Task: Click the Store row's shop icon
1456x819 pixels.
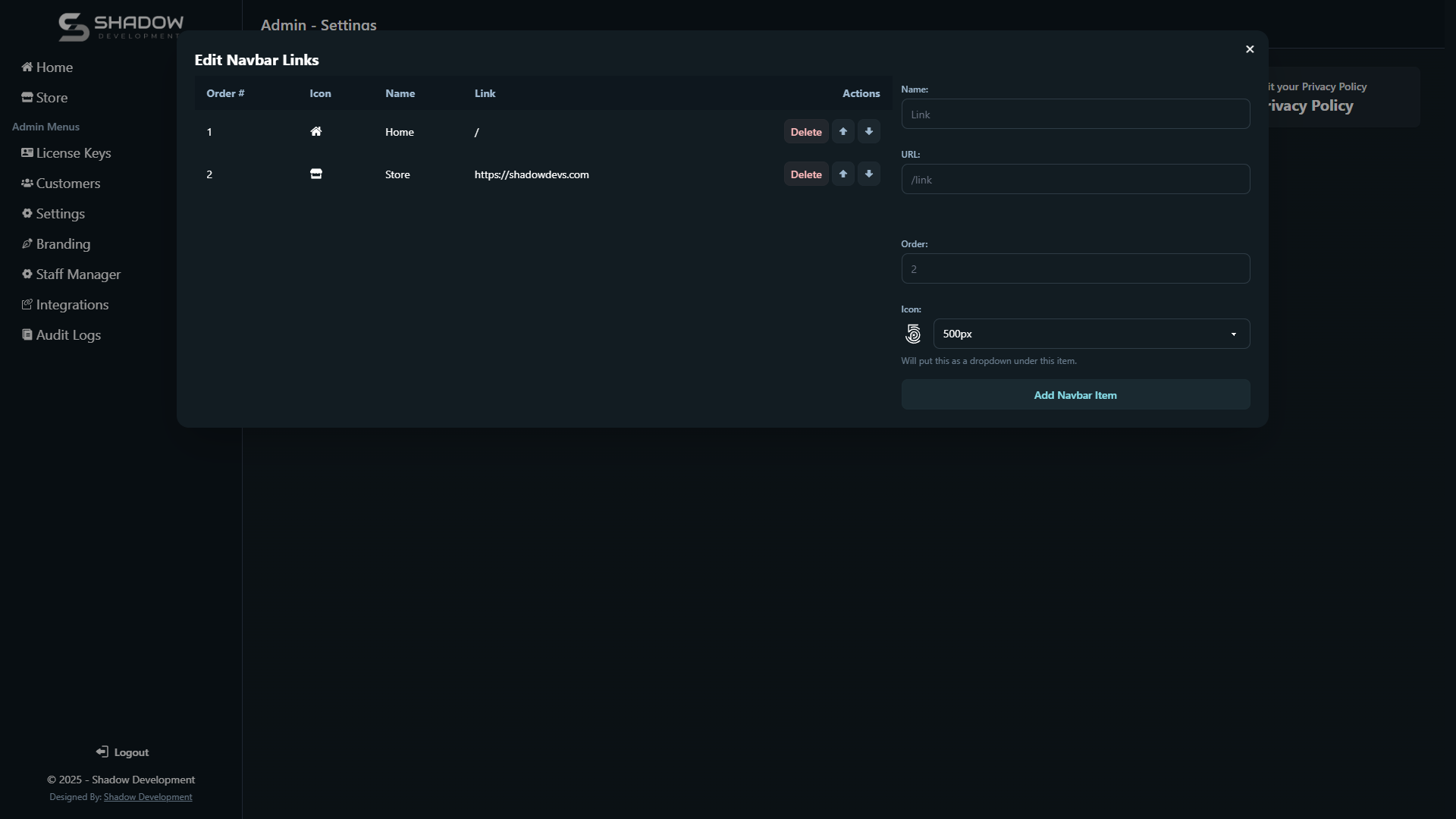Action: tap(316, 174)
